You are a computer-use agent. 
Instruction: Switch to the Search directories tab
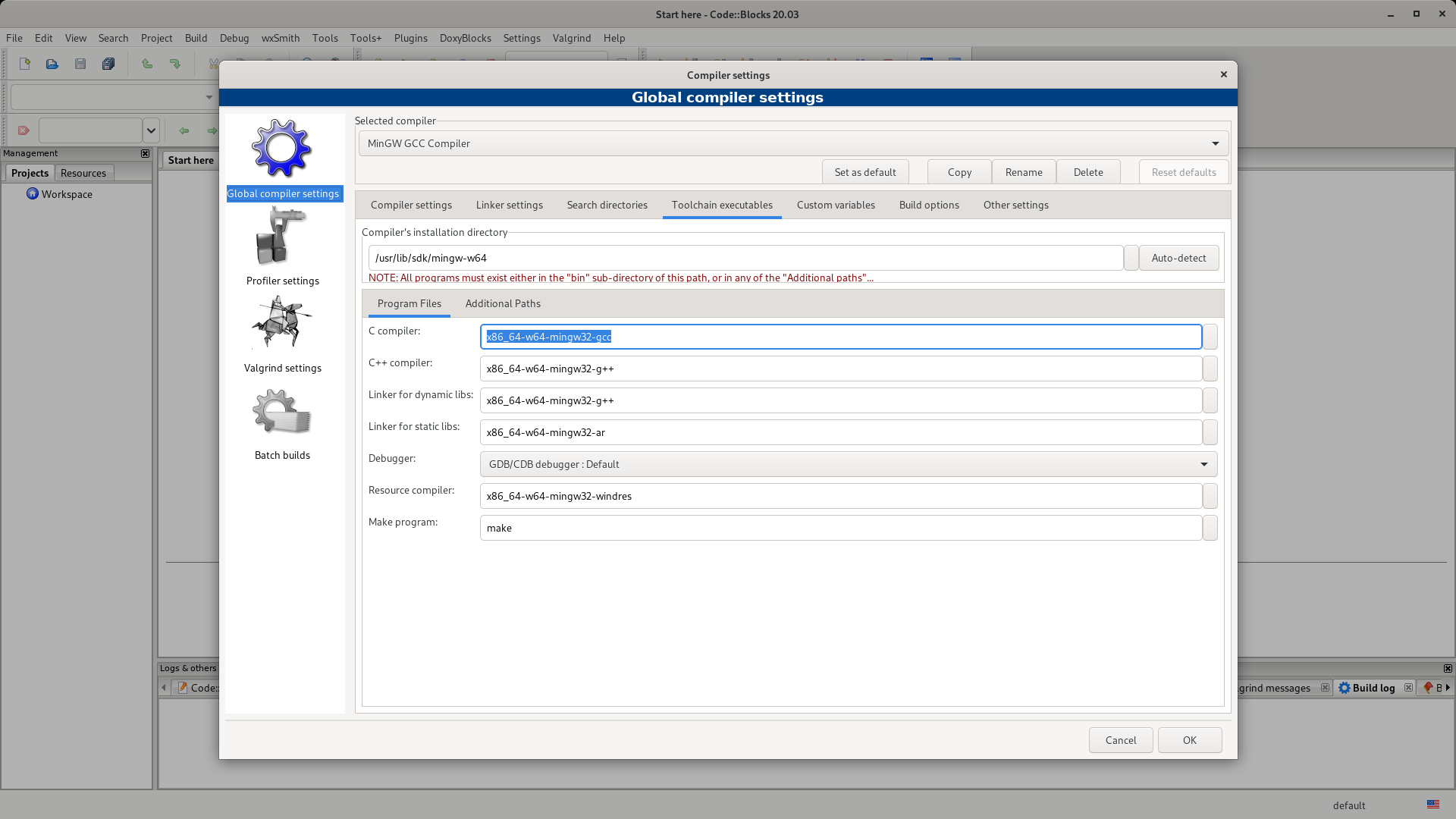point(607,205)
